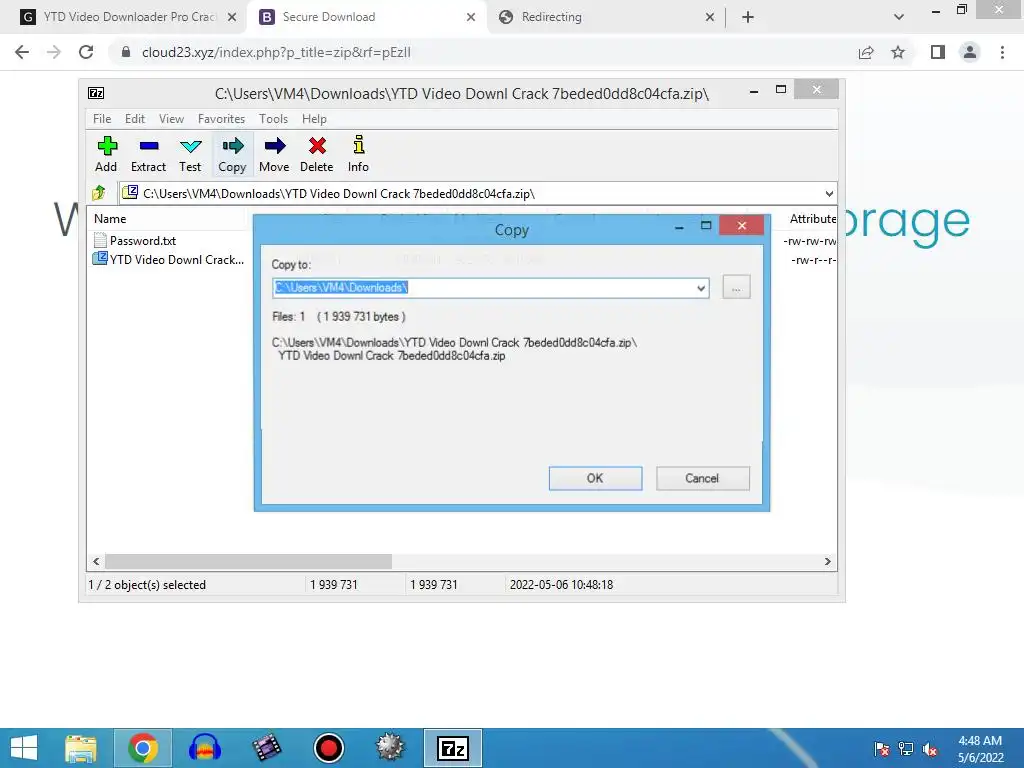The width and height of the screenshot is (1024, 768).
Task: Open the Favorites menu
Action: point(221,119)
